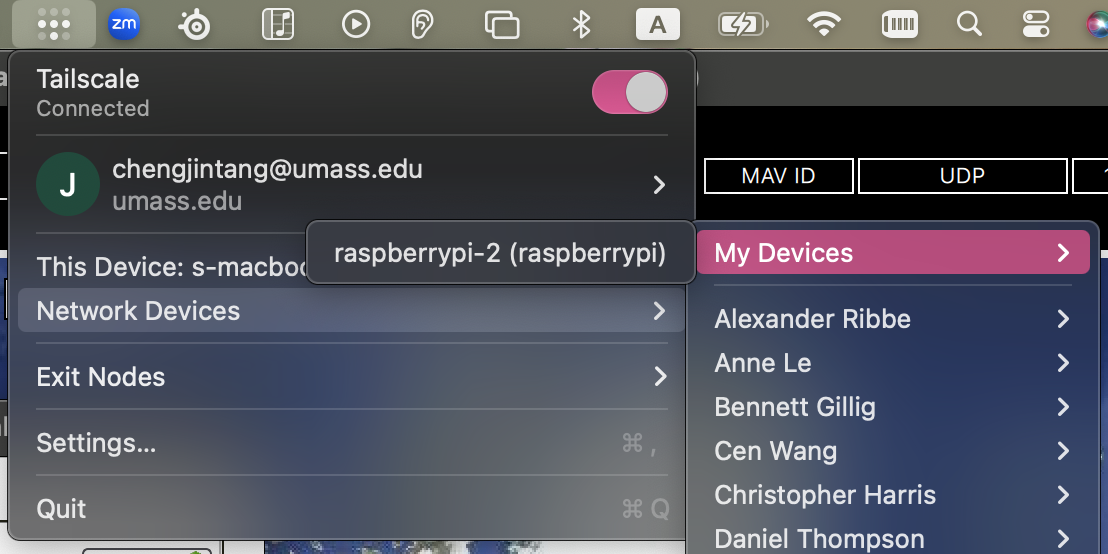Expand Anne Le's devices chevron
This screenshot has width=1108, height=554.
[1063, 363]
